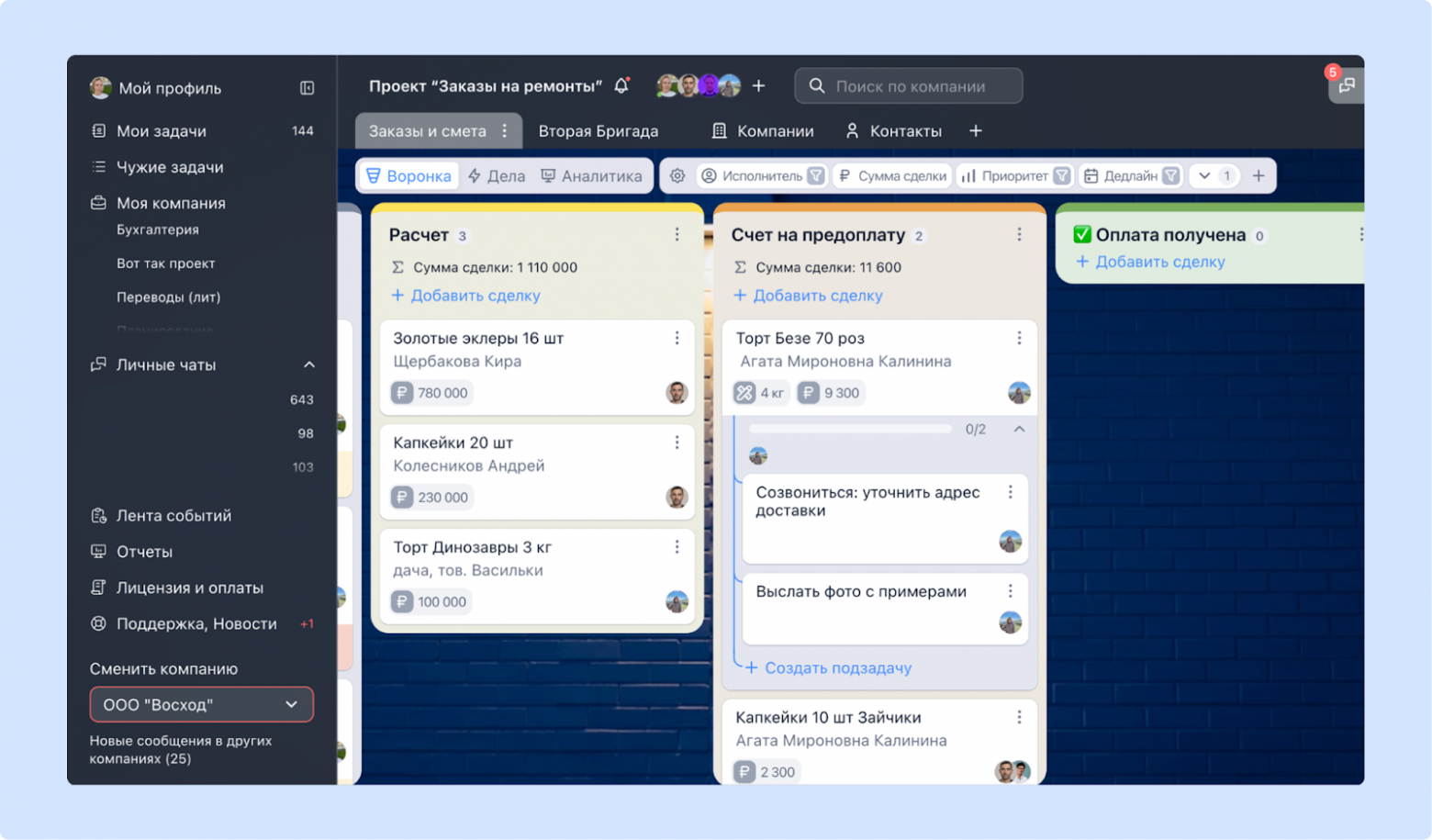The width and height of the screenshot is (1432, 840).
Task: Collapse the subtasks list on Торт Безе card
Action: click(1017, 428)
